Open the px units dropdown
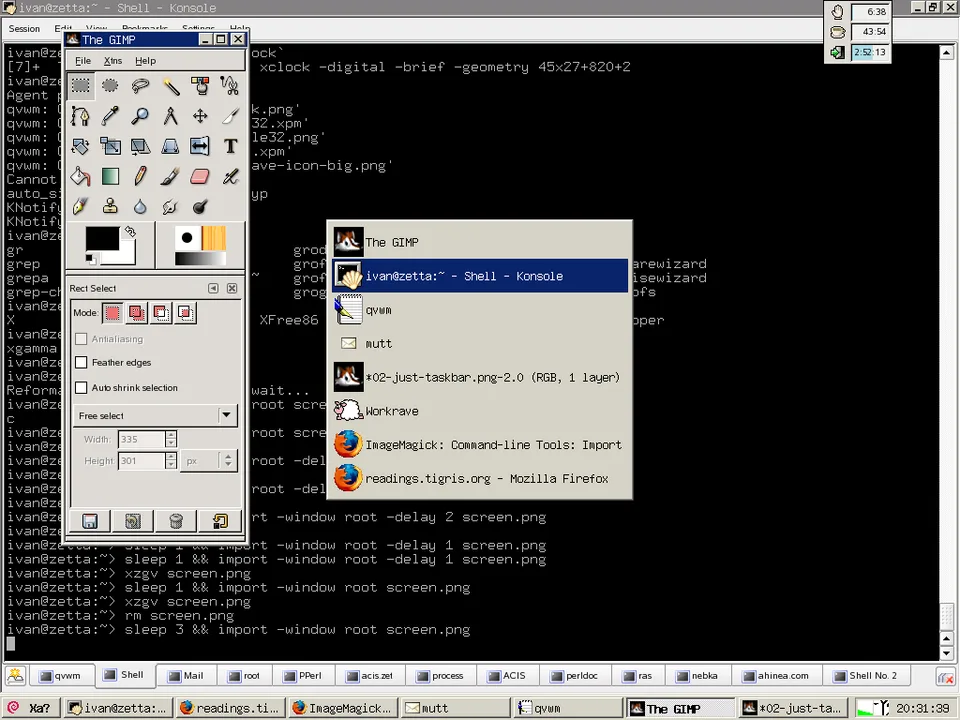 coord(208,461)
